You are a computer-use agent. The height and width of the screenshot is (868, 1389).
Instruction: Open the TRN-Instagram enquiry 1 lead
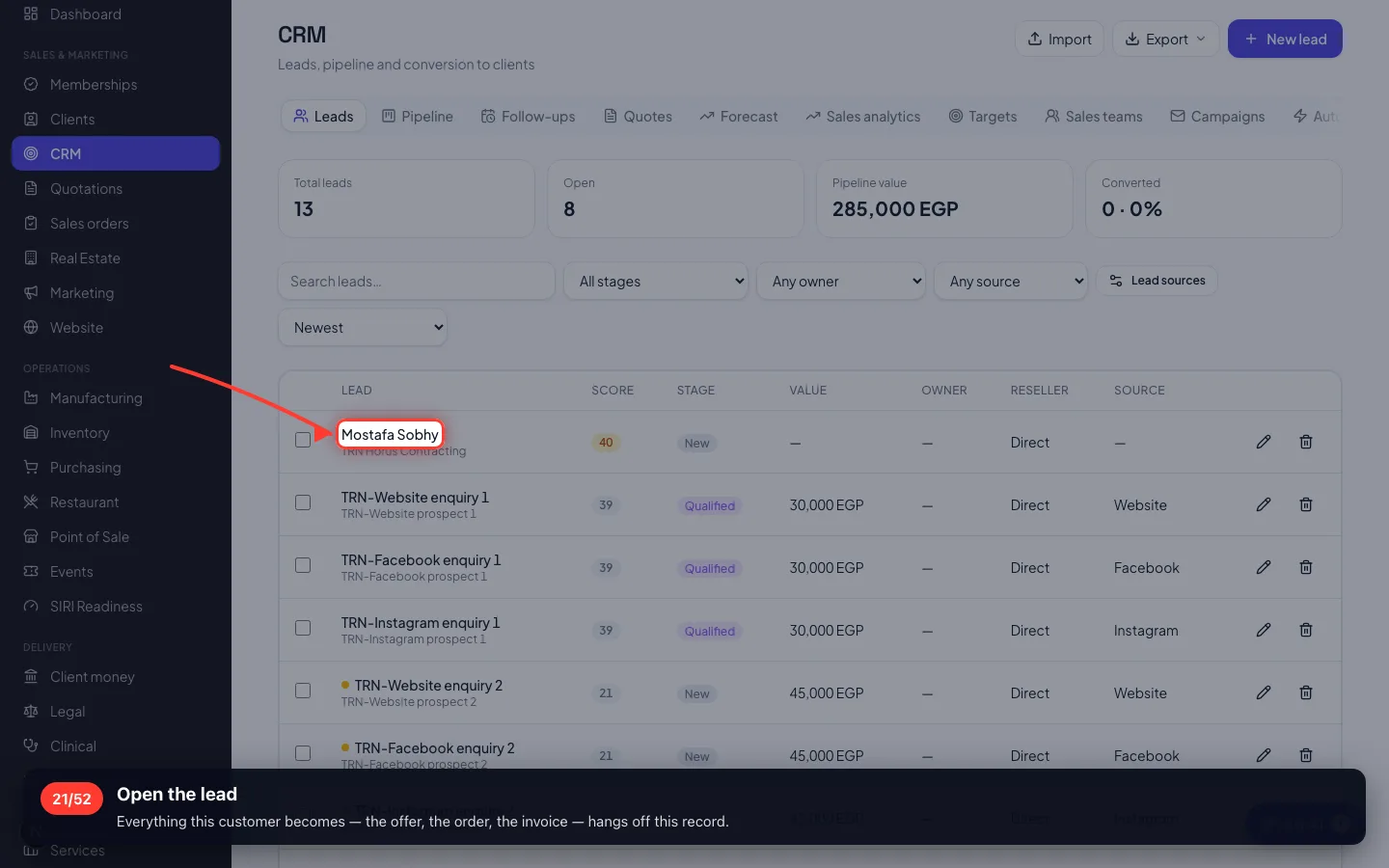pos(421,623)
